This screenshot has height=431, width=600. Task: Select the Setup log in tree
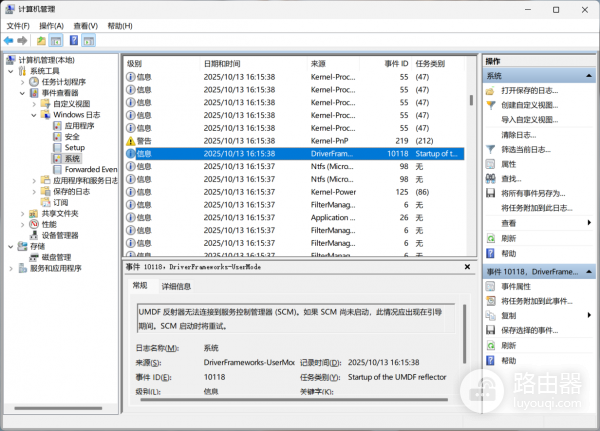[x=75, y=147]
